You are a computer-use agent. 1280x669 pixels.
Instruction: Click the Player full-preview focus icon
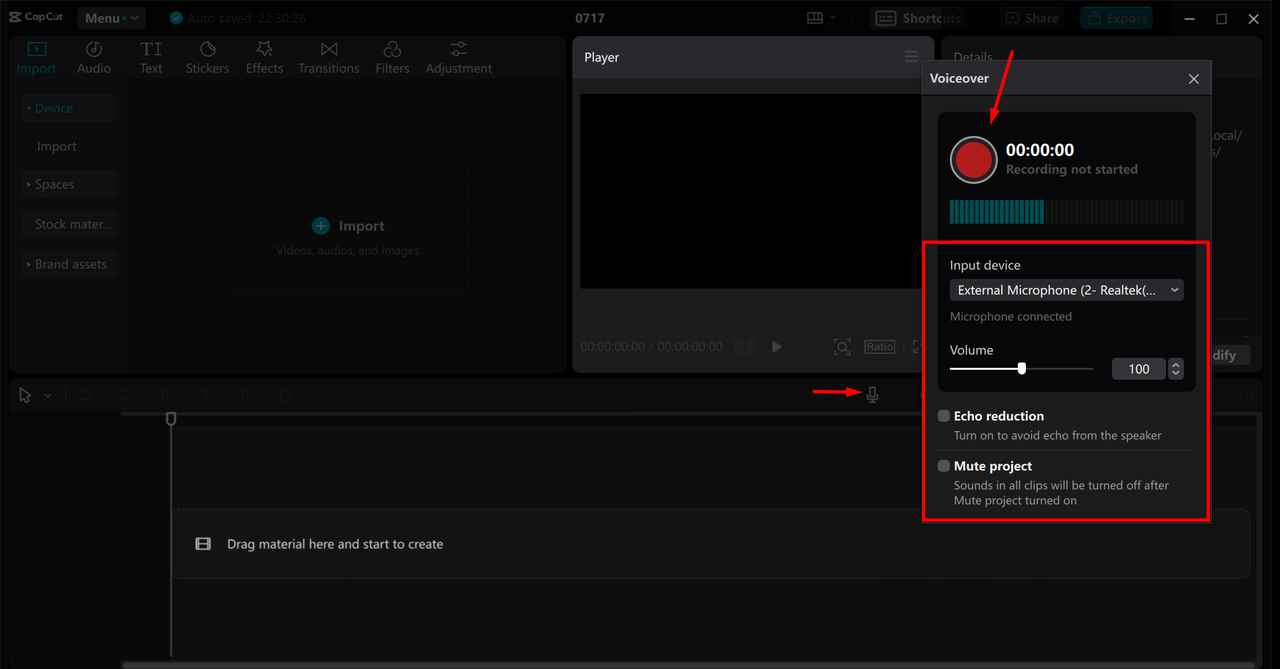[842, 347]
